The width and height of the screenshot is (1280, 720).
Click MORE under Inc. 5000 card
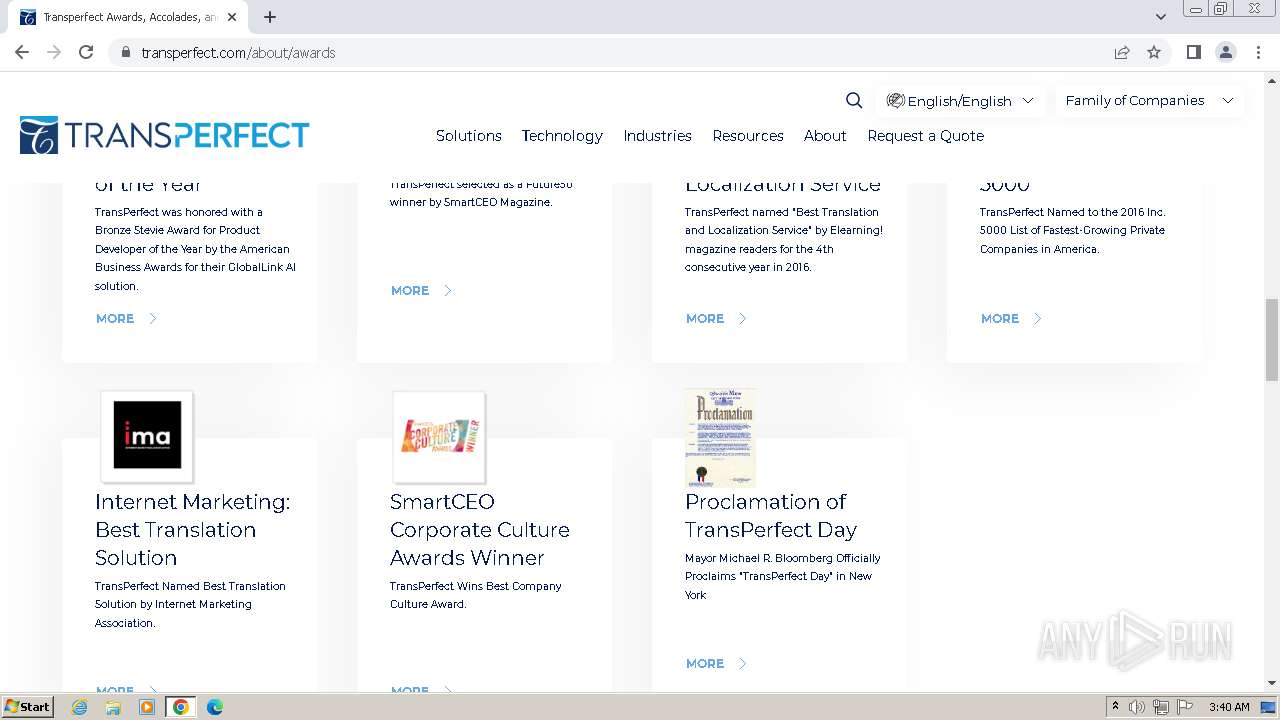(x=1000, y=318)
